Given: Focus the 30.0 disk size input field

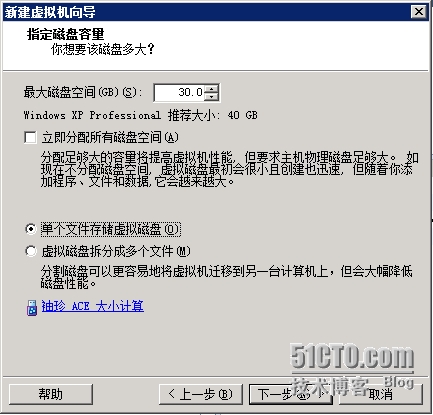Looking at the screenshot, I should (179, 93).
